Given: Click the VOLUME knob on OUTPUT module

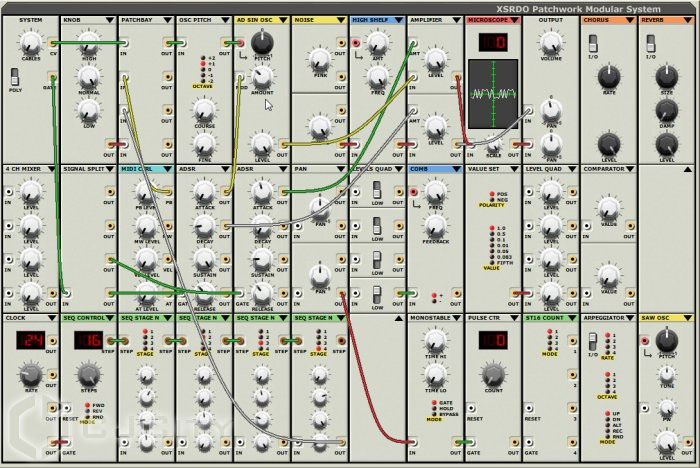Looking at the screenshot, I should point(551,43).
